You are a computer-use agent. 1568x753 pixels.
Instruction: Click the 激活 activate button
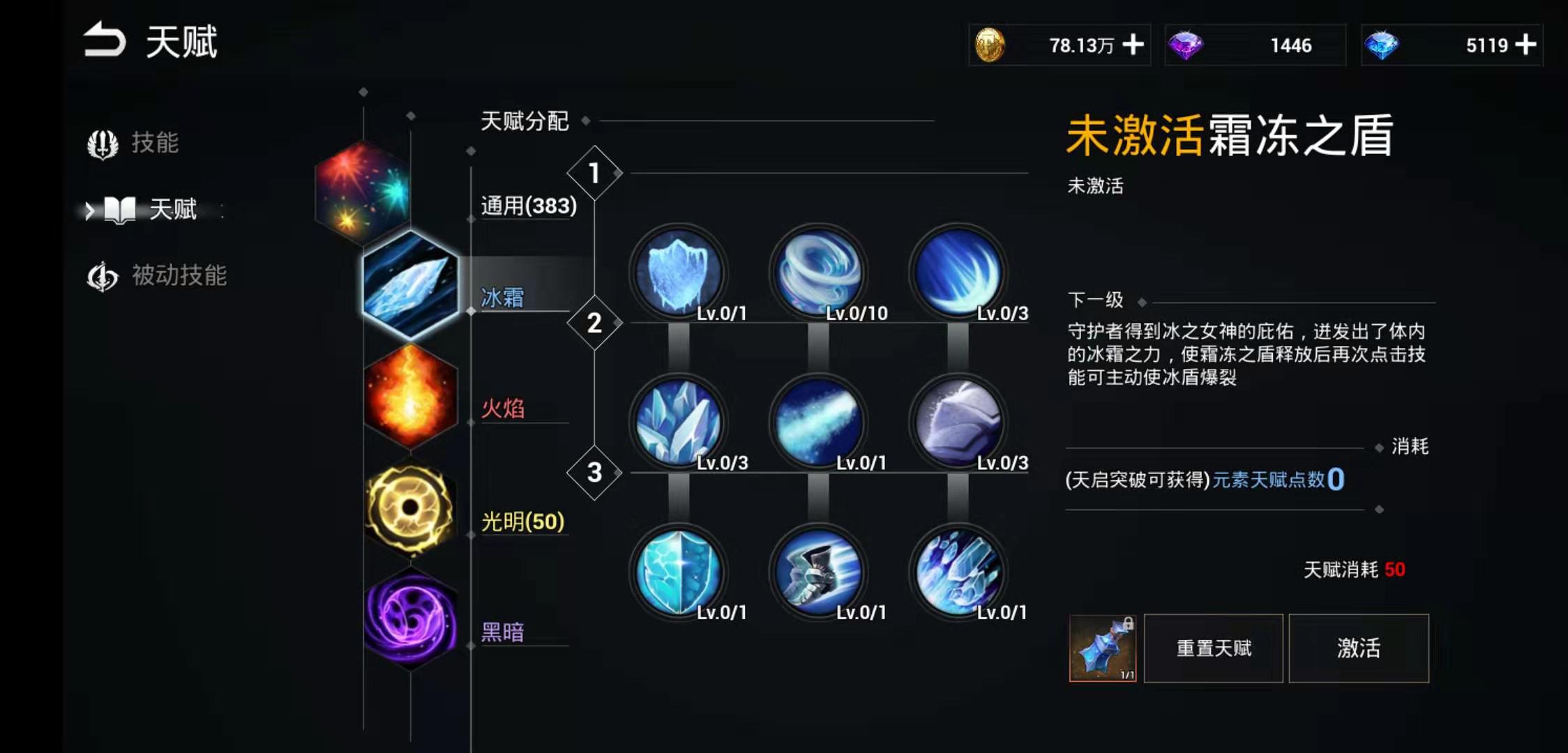click(x=1359, y=648)
